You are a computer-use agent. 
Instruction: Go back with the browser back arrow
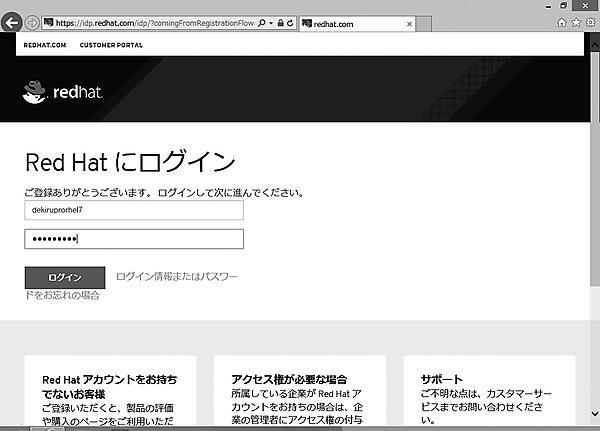point(11,23)
